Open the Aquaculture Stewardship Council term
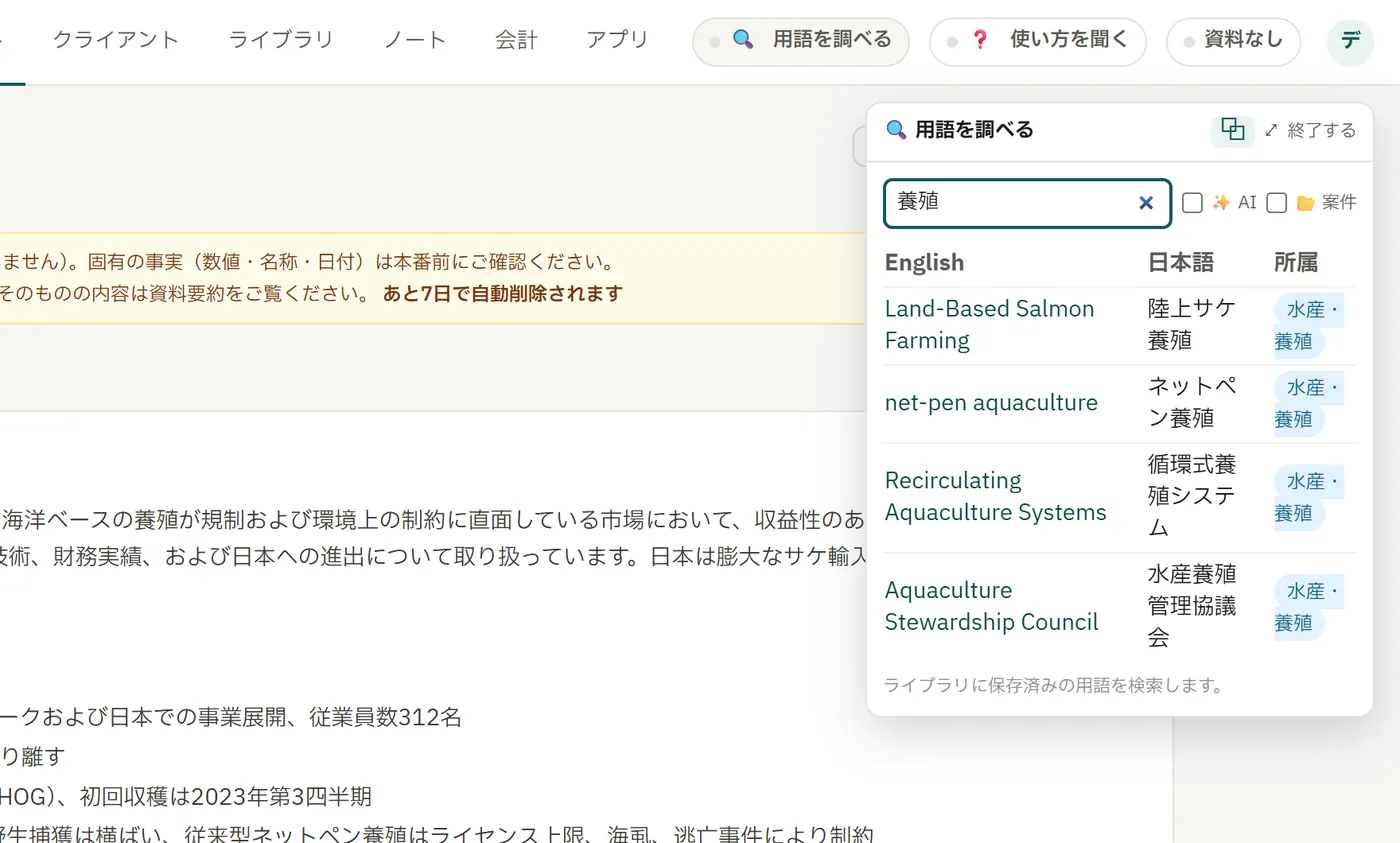1400x843 pixels. pos(992,606)
